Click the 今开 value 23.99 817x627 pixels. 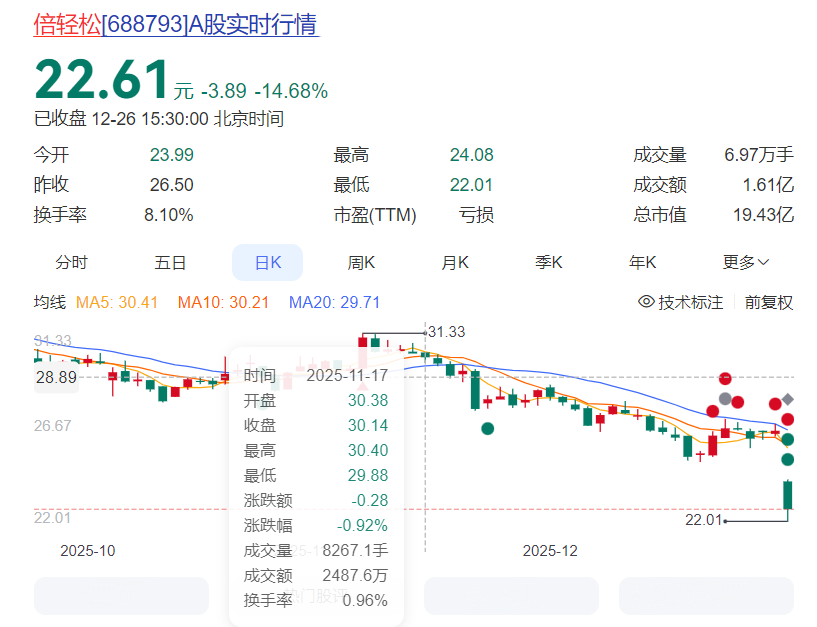(x=171, y=155)
